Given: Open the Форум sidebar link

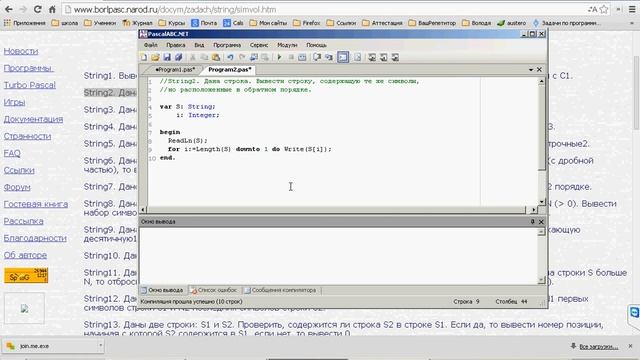Looking at the screenshot, I should click(x=17, y=187).
